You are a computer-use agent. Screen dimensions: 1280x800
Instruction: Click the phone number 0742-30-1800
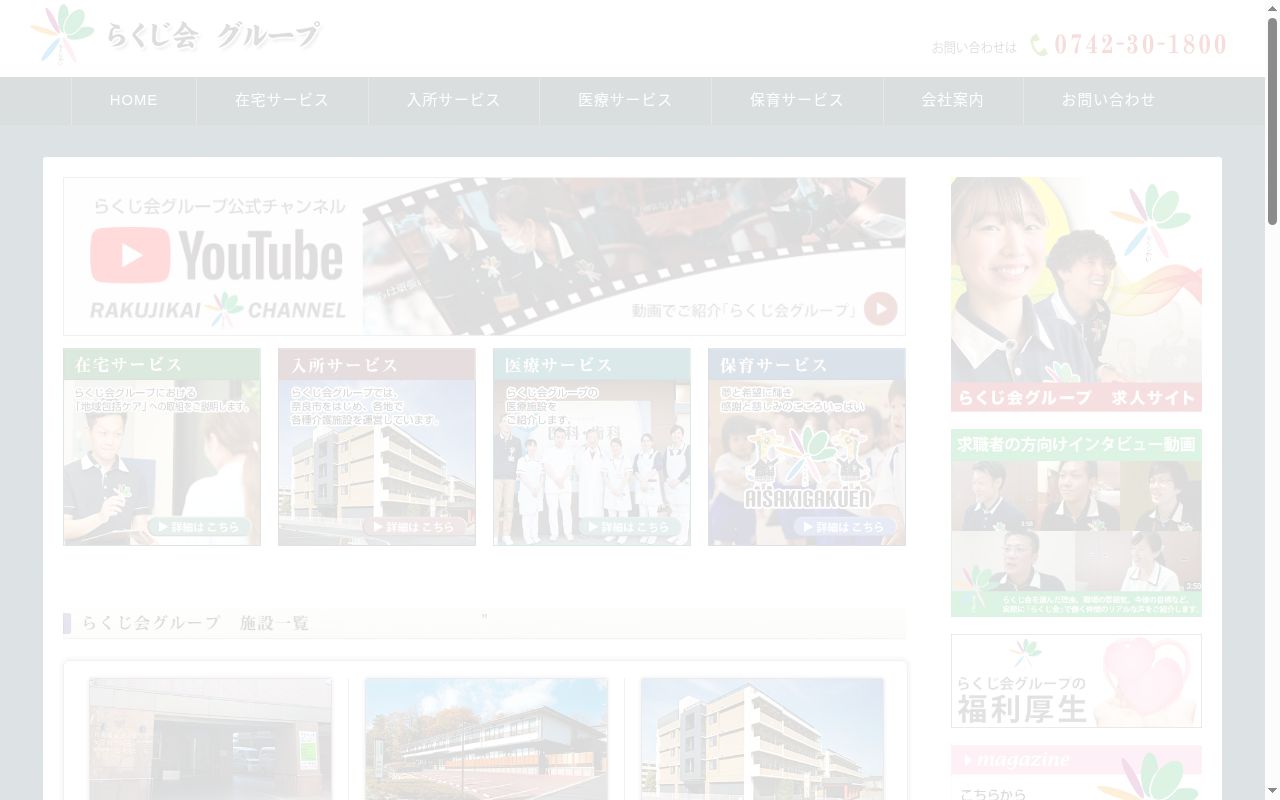(1141, 45)
